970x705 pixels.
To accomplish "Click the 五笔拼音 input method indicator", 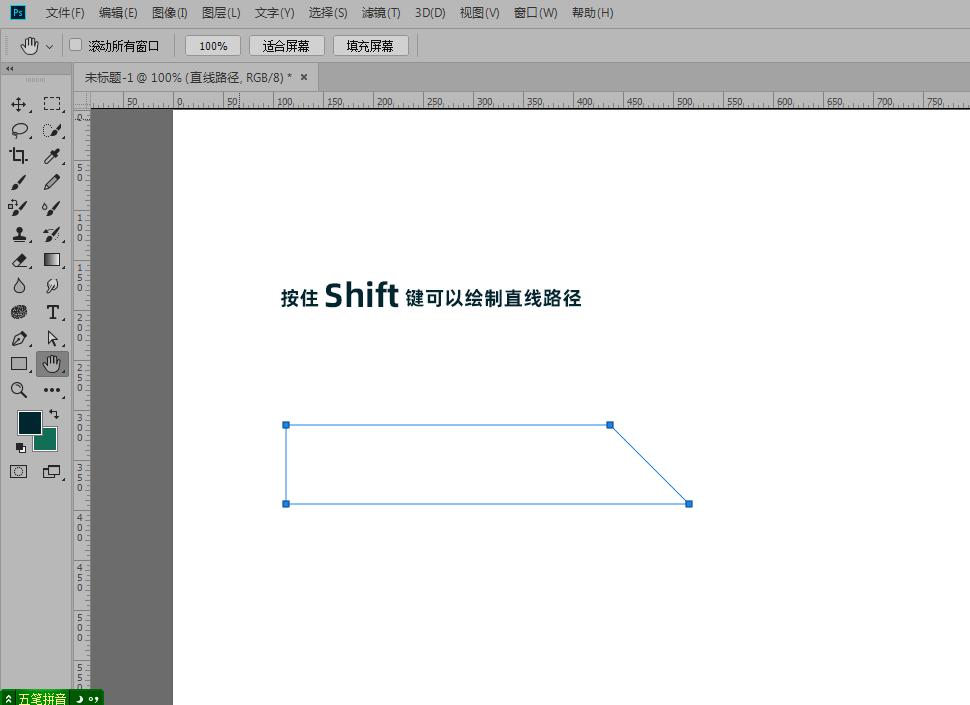I will [x=42, y=699].
